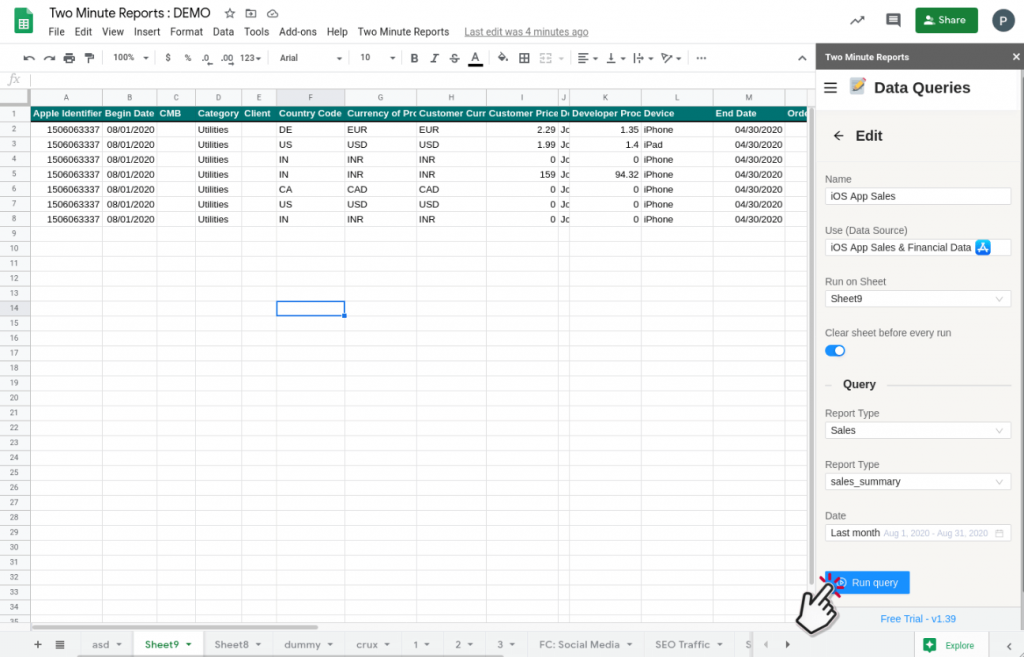
Task: Open the account avatar P
Action: (x=1003, y=20)
